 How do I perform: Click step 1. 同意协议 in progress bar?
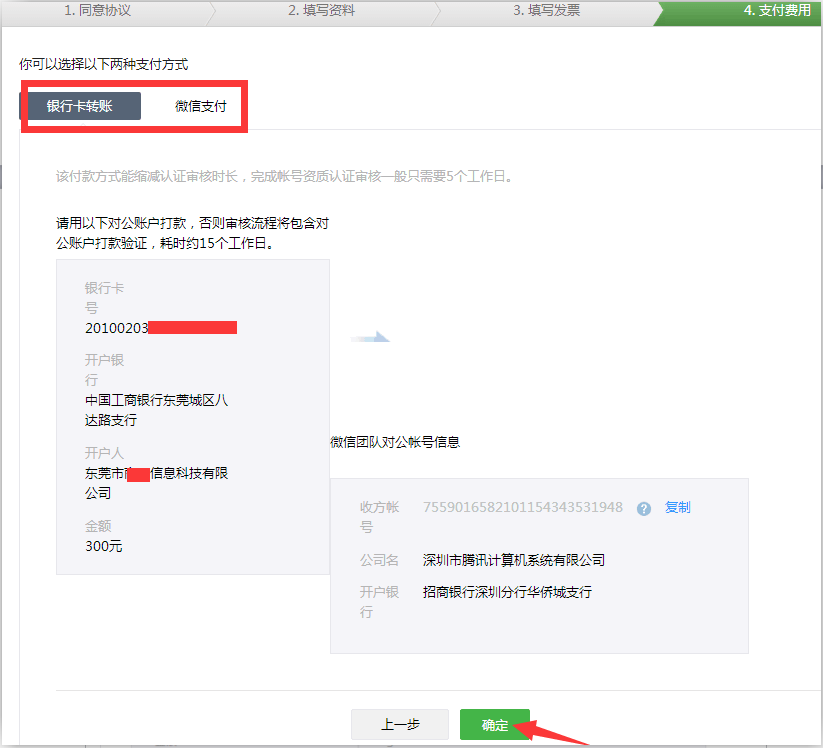pyautogui.click(x=99, y=11)
